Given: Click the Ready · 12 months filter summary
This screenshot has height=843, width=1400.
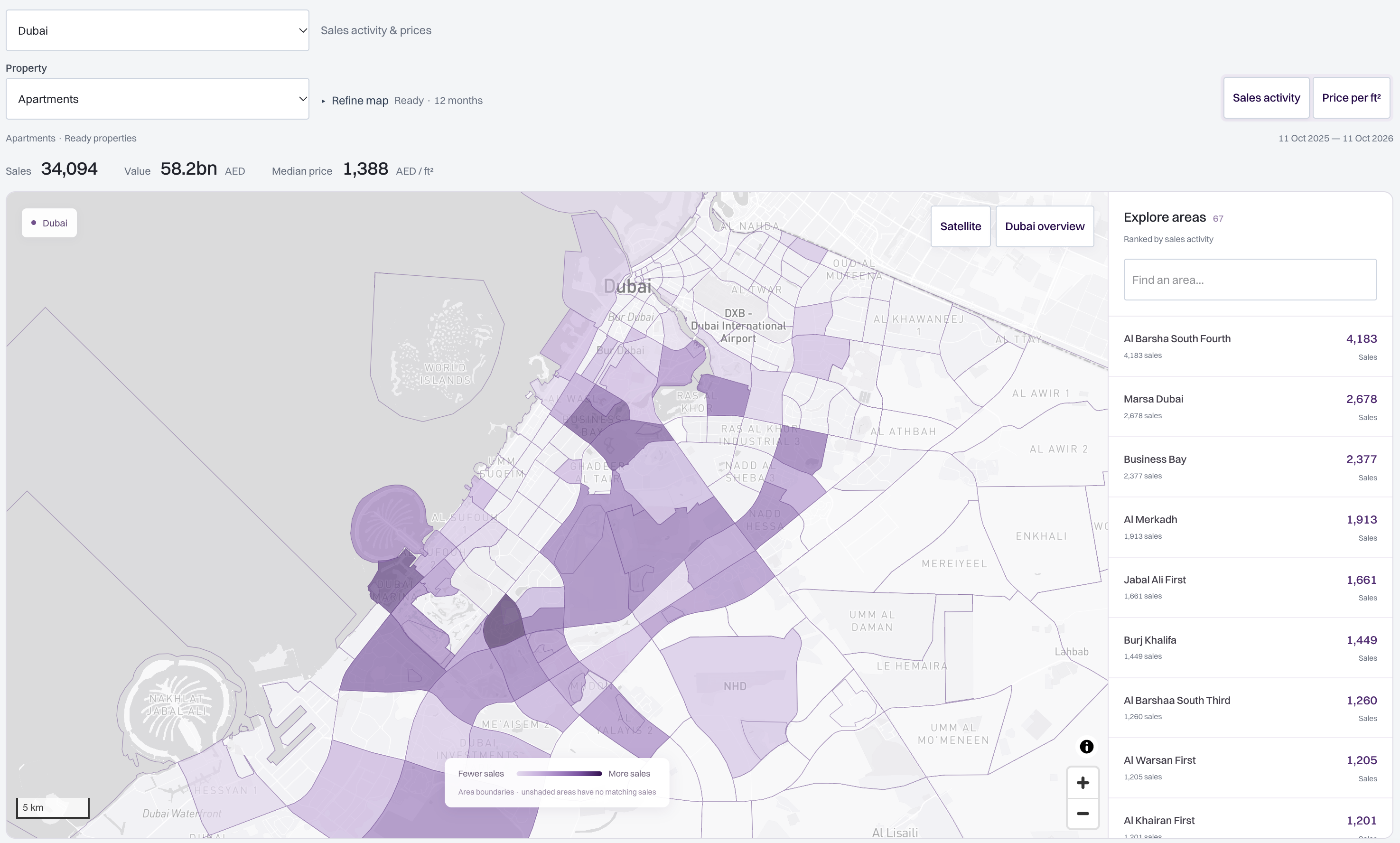Looking at the screenshot, I should (438, 101).
